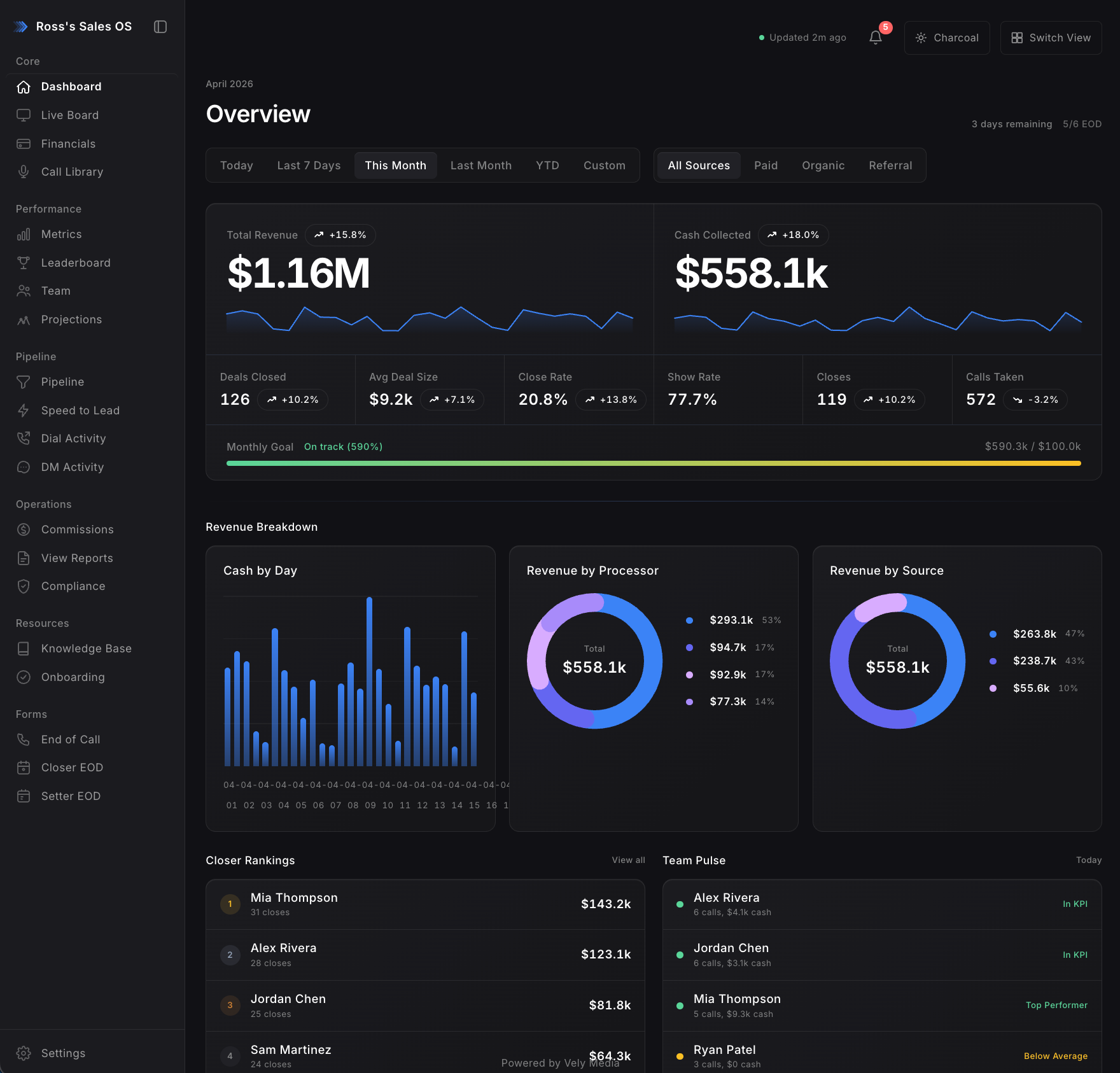1120x1073 pixels.
Task: Toggle the Charcoal theme button
Action: coord(947,38)
